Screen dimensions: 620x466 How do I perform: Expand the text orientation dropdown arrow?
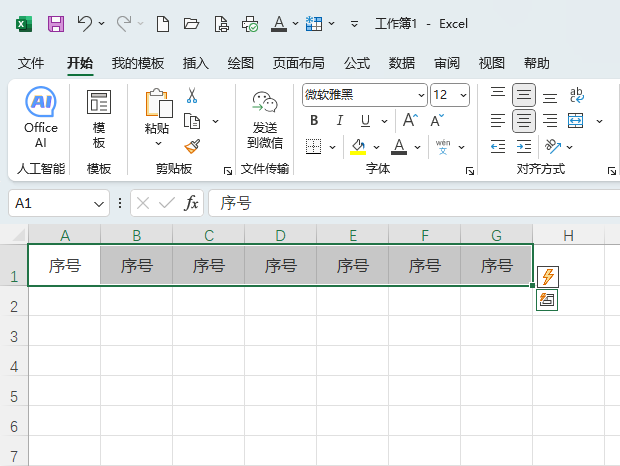569,147
